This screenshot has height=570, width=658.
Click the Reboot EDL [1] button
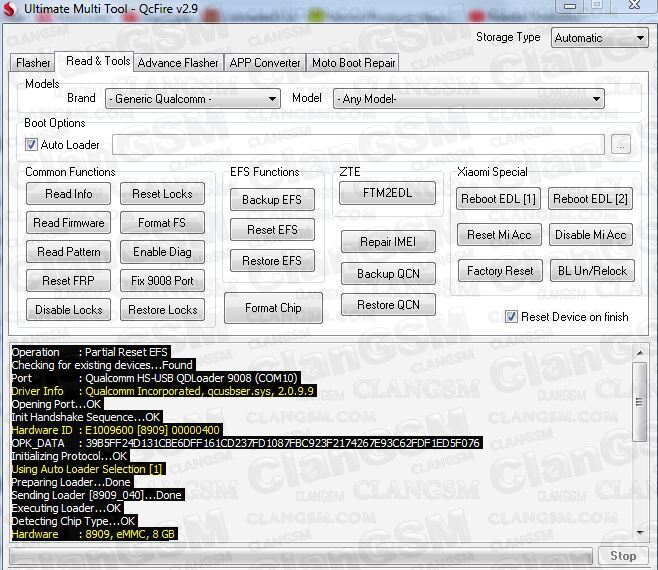click(x=499, y=199)
